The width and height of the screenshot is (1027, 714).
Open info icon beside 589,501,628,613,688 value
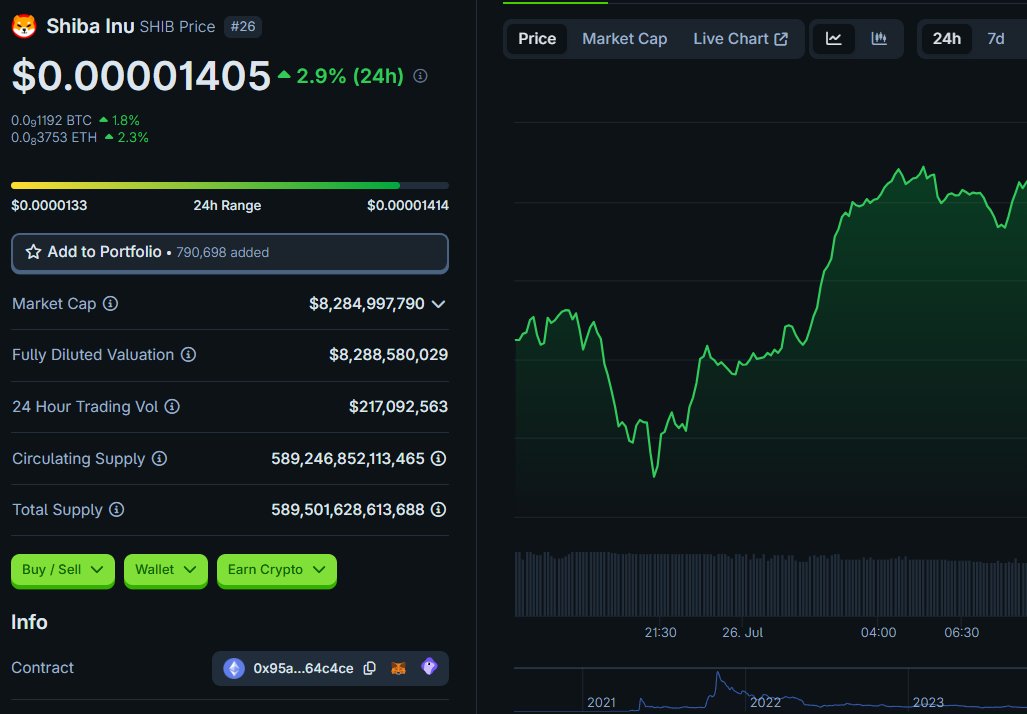(x=439, y=509)
